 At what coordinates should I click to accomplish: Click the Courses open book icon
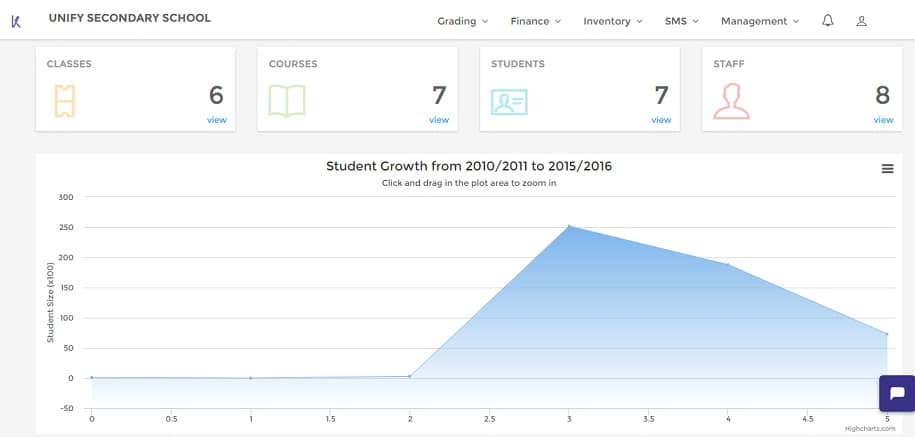tap(287, 101)
